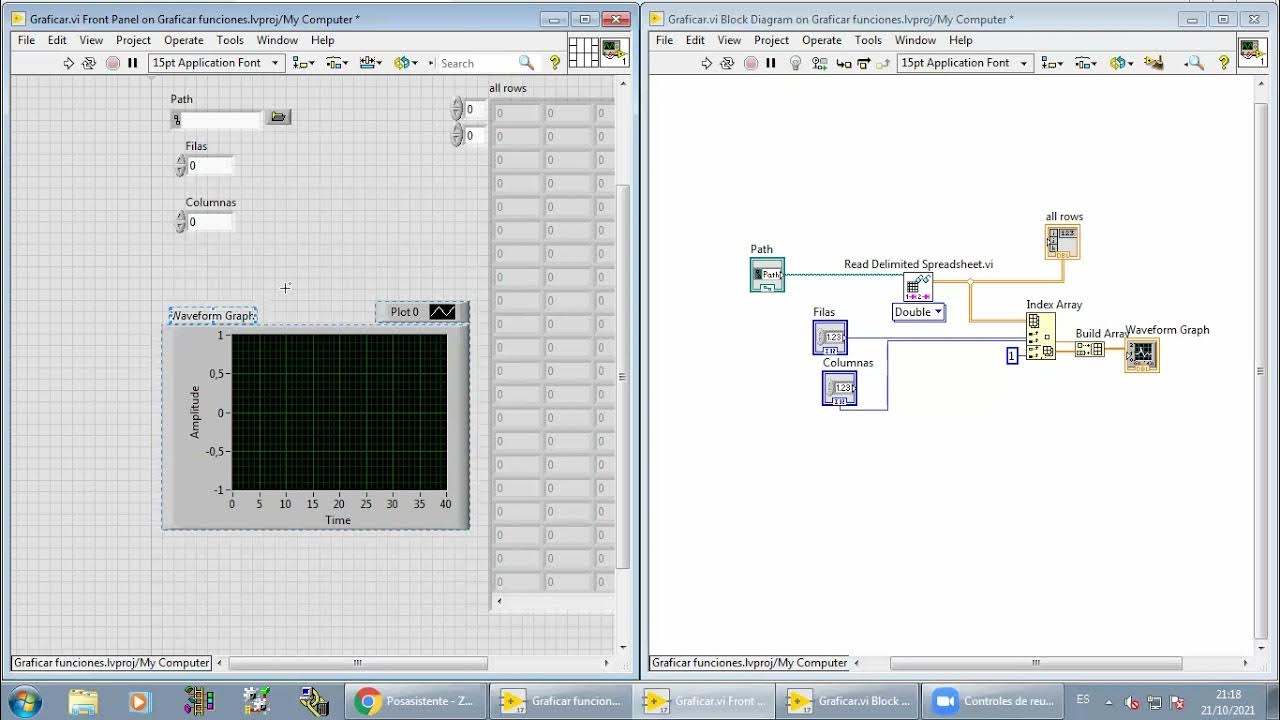Open the Double polymorphic selector dropdown
Image resolution: width=1280 pixels, height=720 pixels.
[919, 312]
